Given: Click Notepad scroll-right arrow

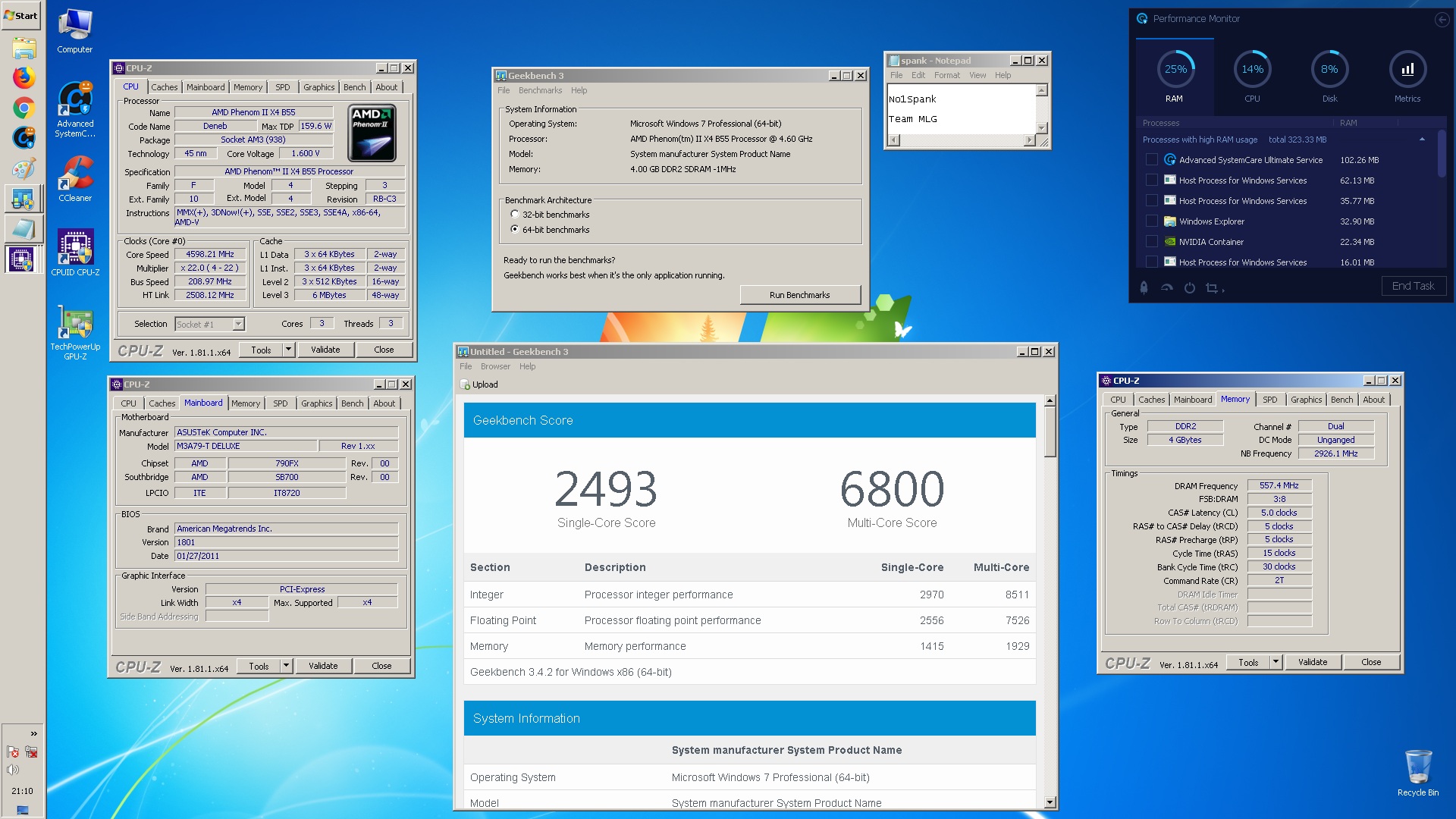Looking at the screenshot, I should [x=1029, y=140].
